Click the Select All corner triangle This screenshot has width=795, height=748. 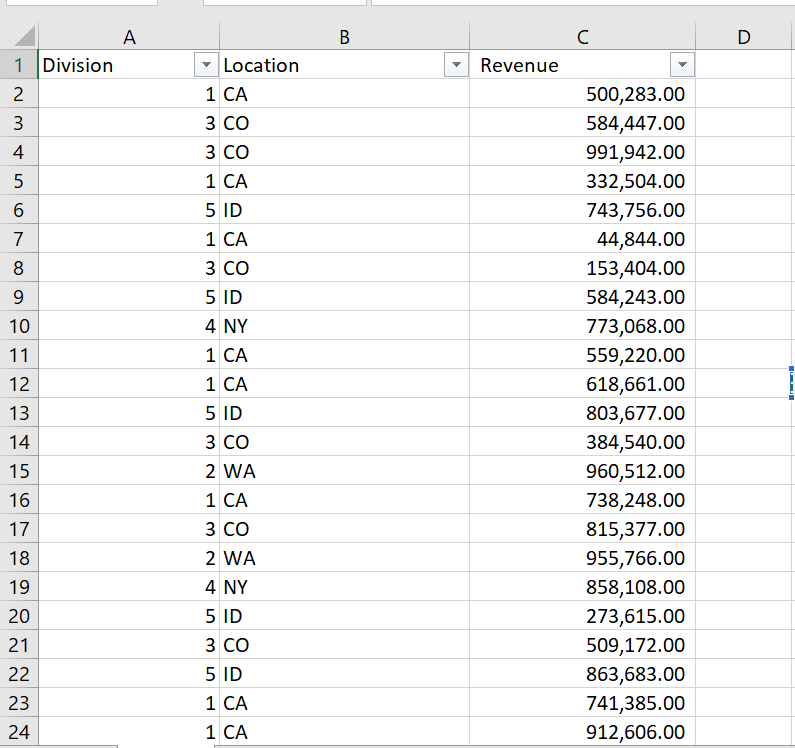(x=20, y=38)
